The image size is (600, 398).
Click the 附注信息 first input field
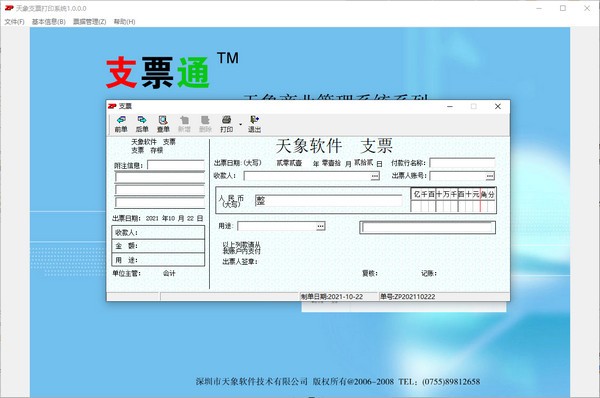tap(176, 165)
